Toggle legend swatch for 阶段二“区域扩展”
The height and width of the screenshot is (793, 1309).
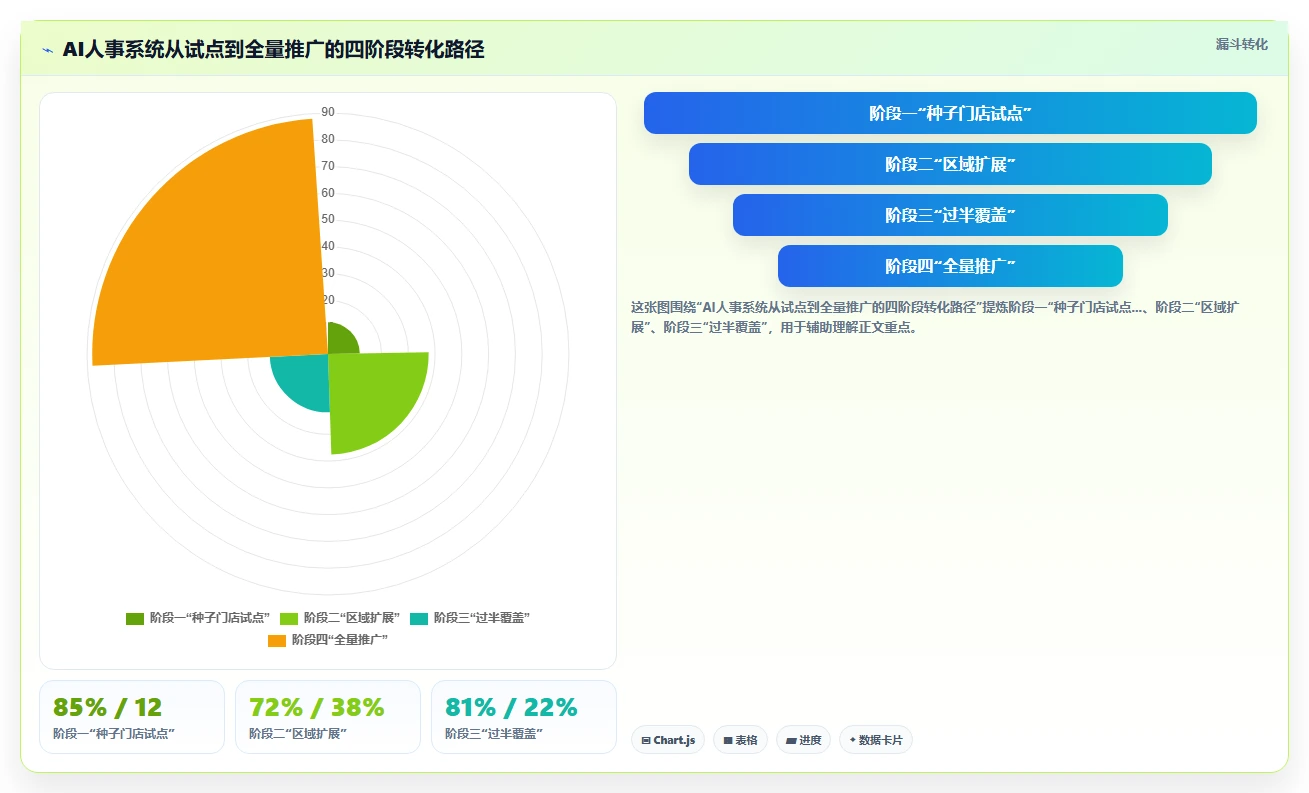289,618
